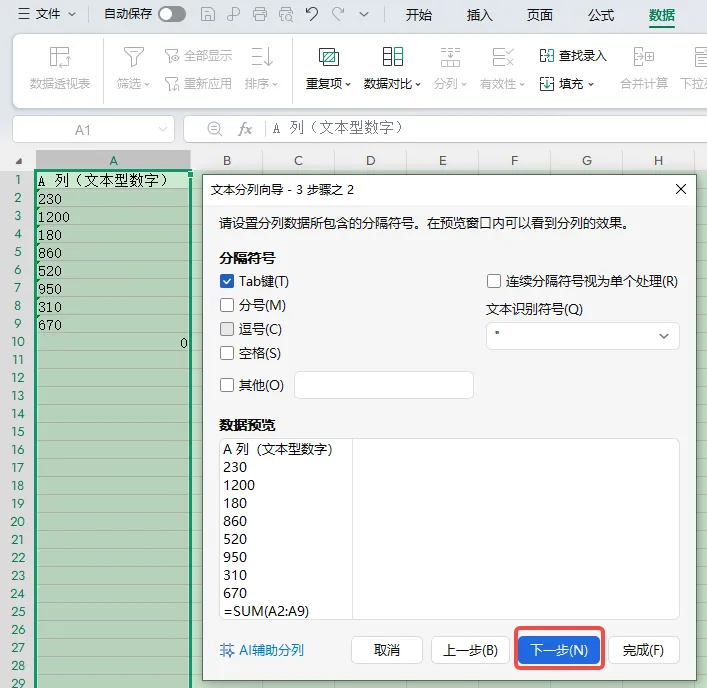Select the 数据 ribbon tab

[x=661, y=15]
